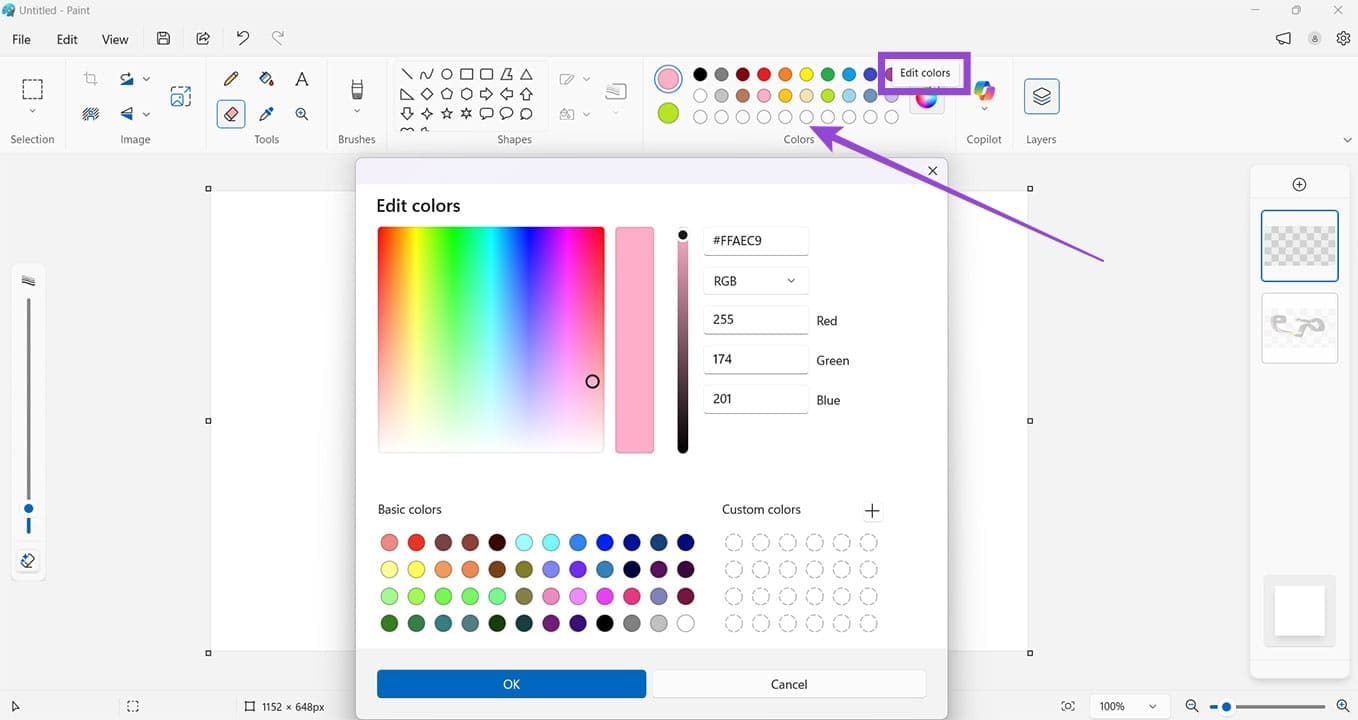
Task: Select the Text tool
Action: pyautogui.click(x=301, y=78)
